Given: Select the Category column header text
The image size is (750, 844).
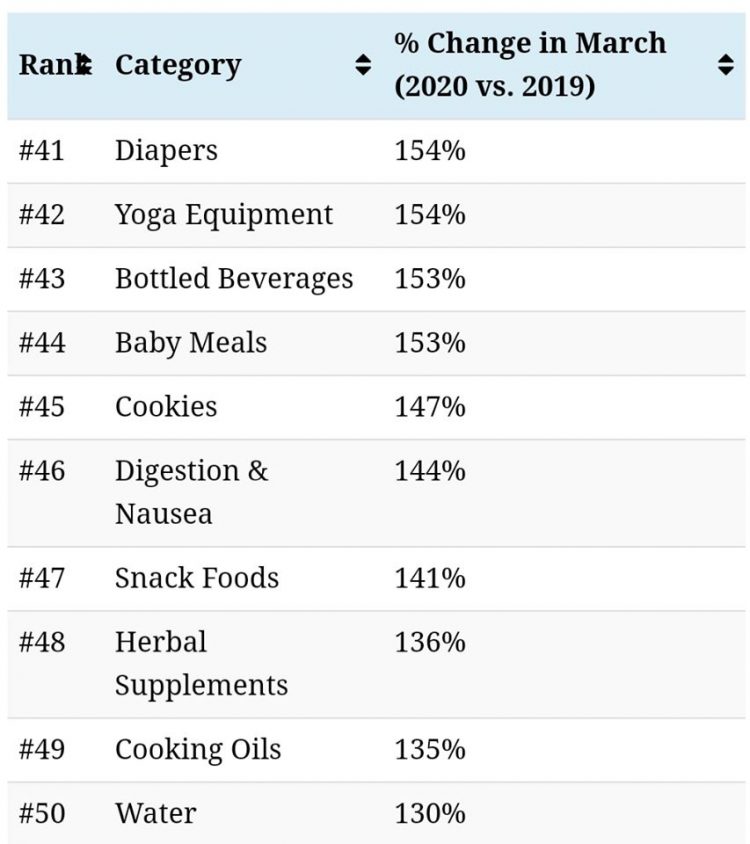Looking at the screenshot, I should [x=178, y=66].
